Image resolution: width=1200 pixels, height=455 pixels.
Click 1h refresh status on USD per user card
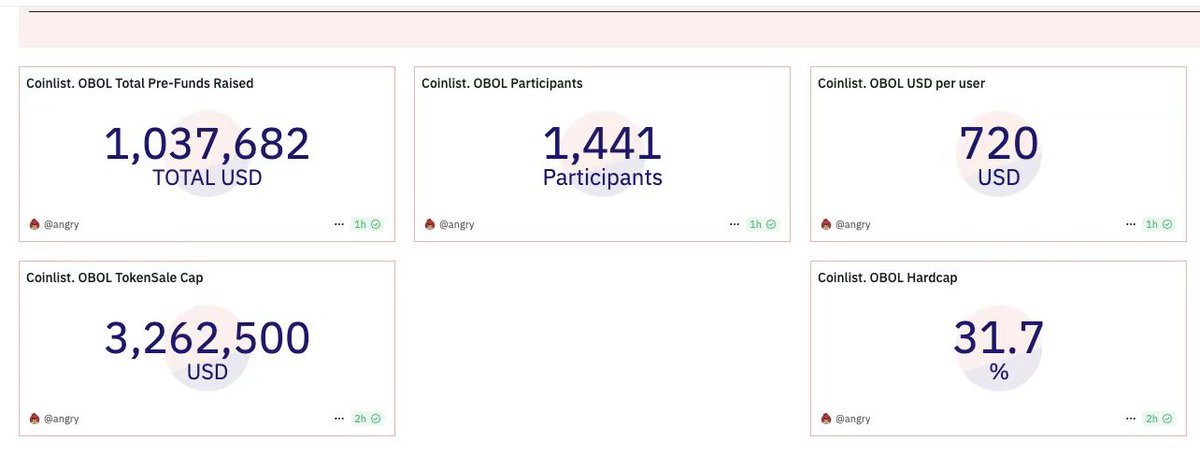1159,224
